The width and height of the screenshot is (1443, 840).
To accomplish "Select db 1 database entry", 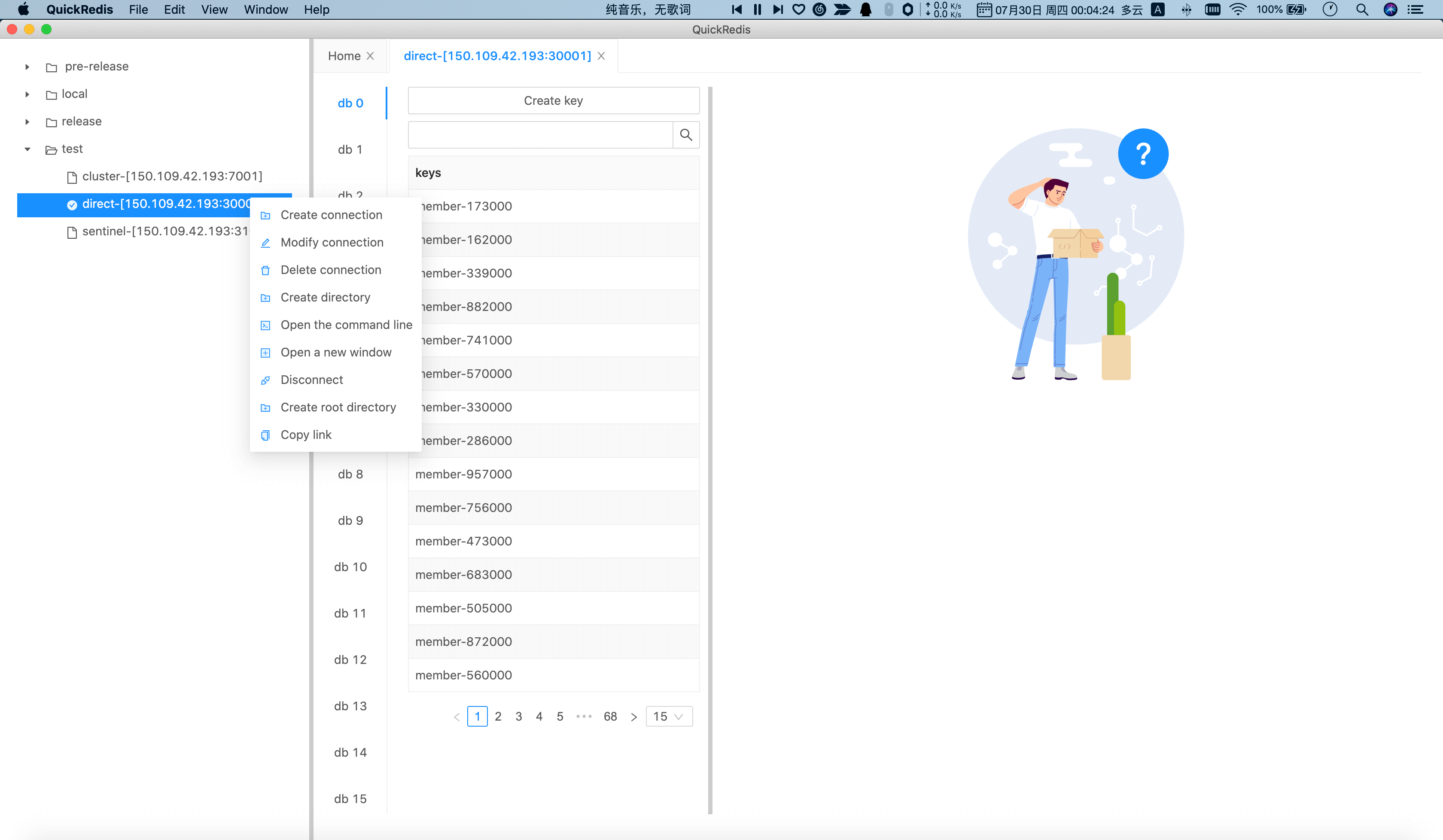I will 351,148.
